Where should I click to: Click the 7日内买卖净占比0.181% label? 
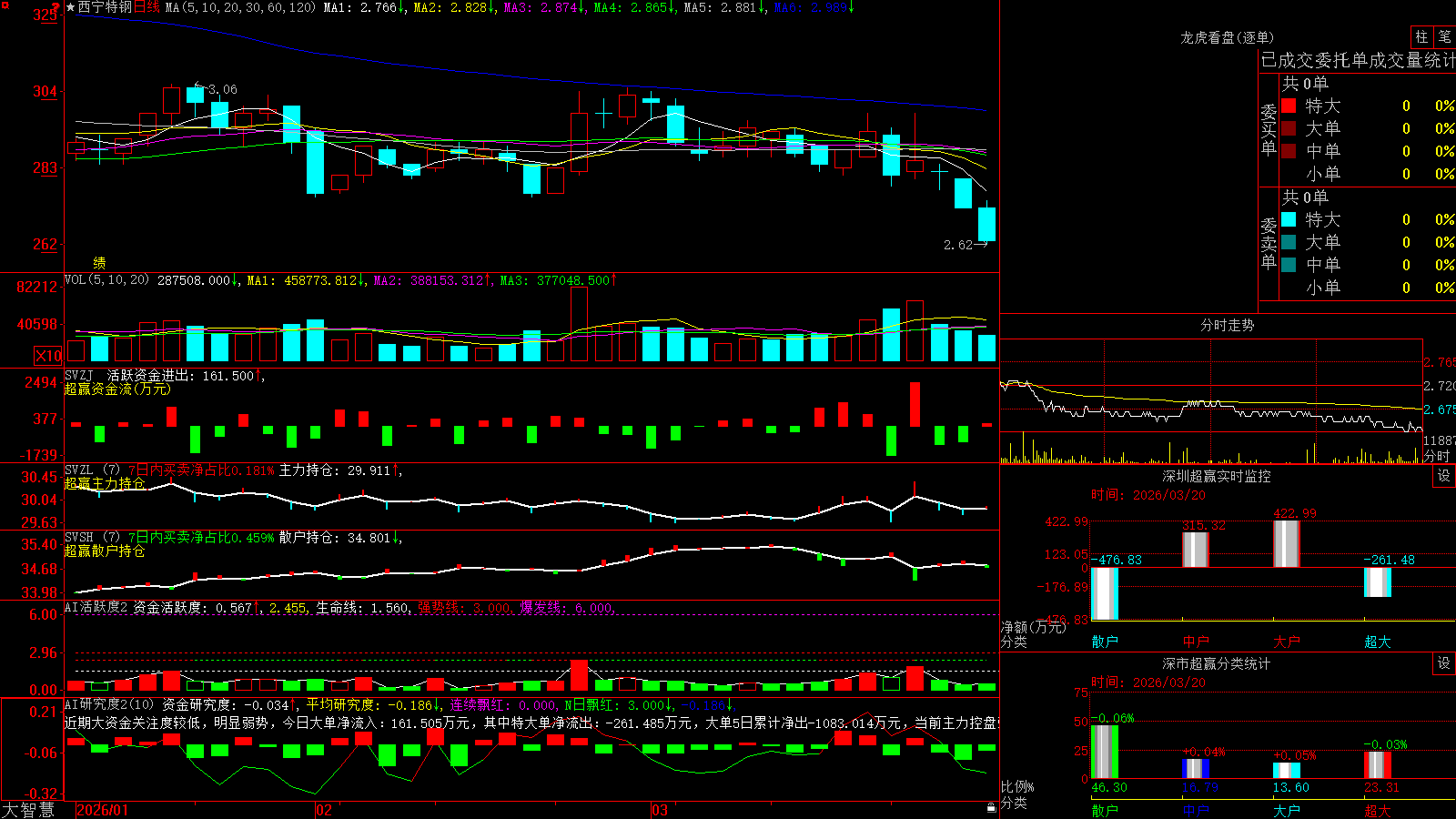(x=201, y=470)
